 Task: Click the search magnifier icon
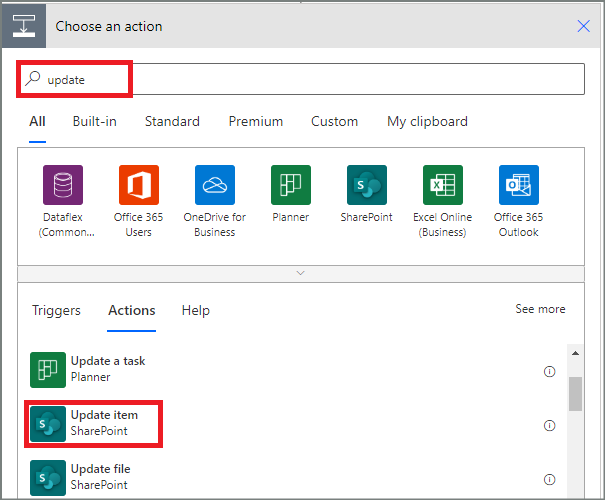[x=33, y=78]
